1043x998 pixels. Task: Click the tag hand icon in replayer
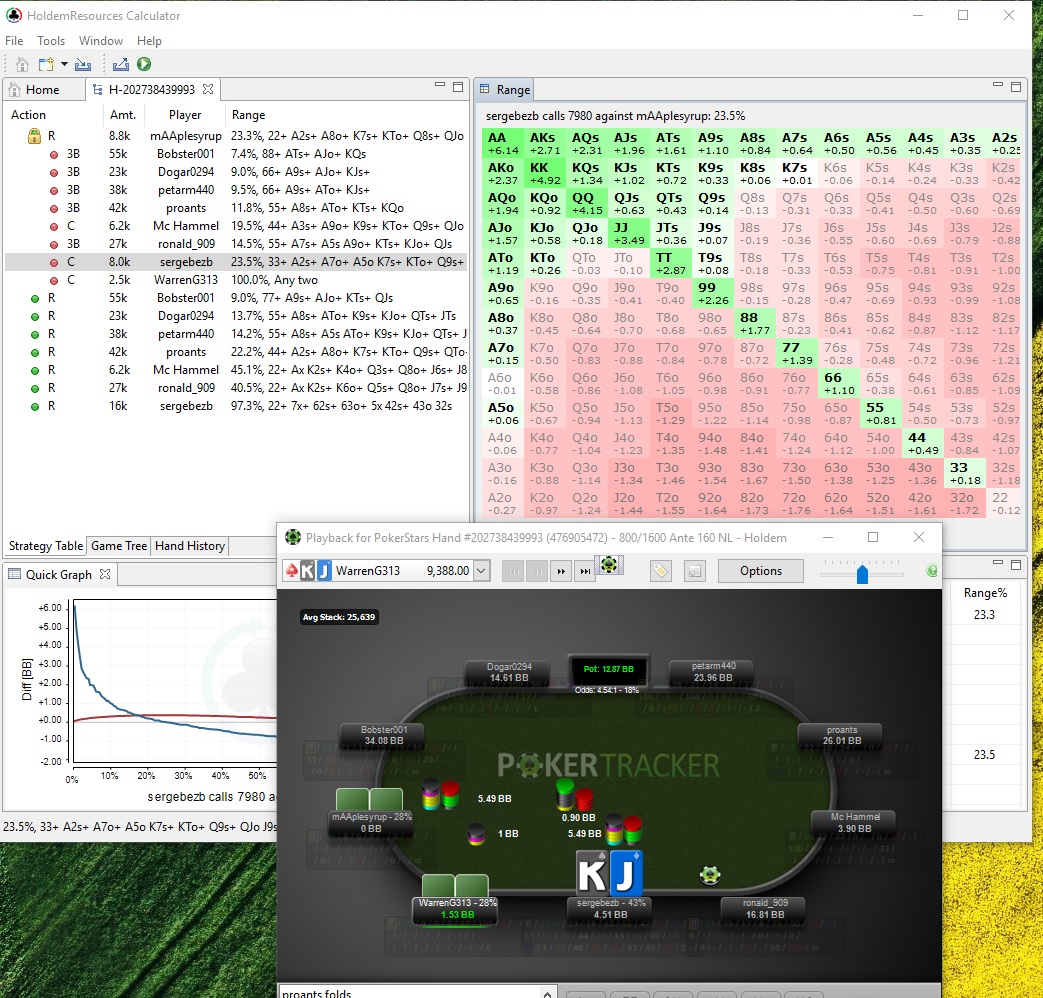(x=660, y=571)
